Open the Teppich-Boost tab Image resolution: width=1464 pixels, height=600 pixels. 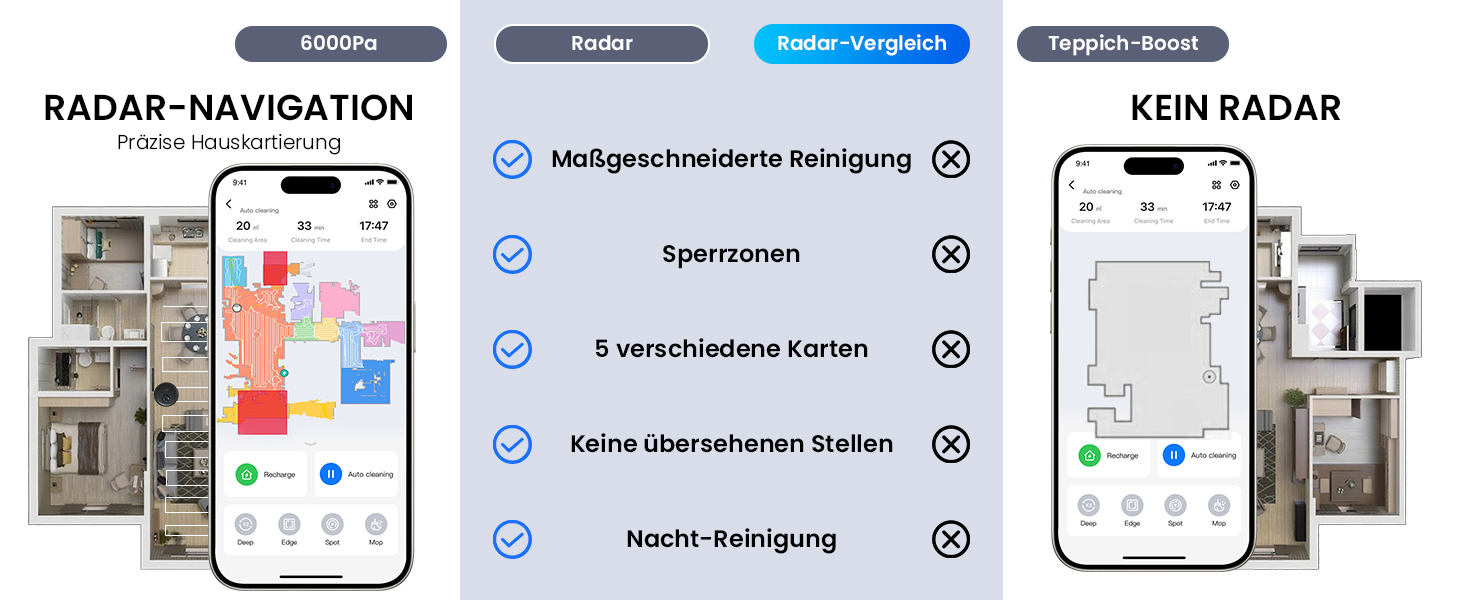pyautogui.click(x=1122, y=44)
